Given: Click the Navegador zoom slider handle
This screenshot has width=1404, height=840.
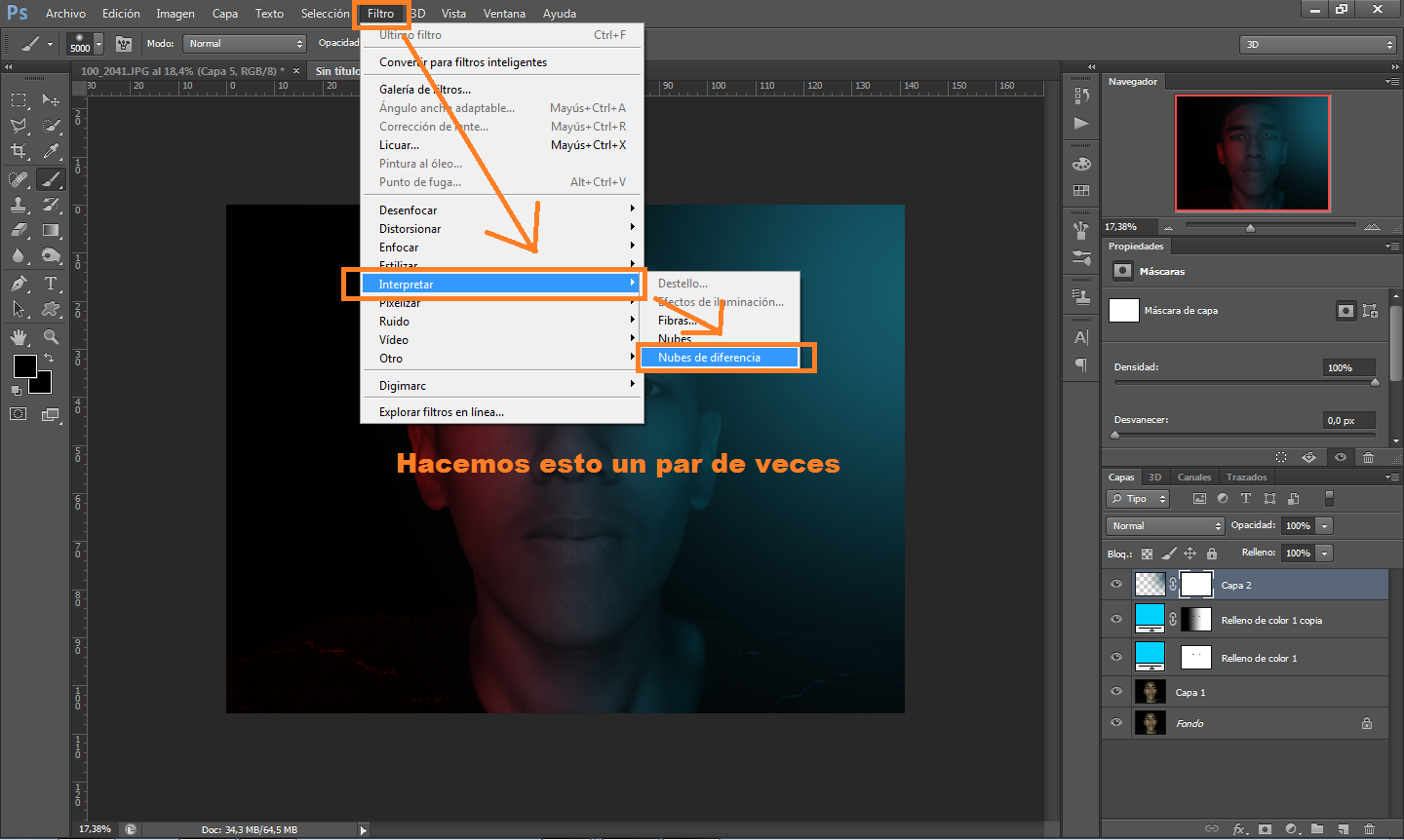Looking at the screenshot, I should click(x=1250, y=228).
